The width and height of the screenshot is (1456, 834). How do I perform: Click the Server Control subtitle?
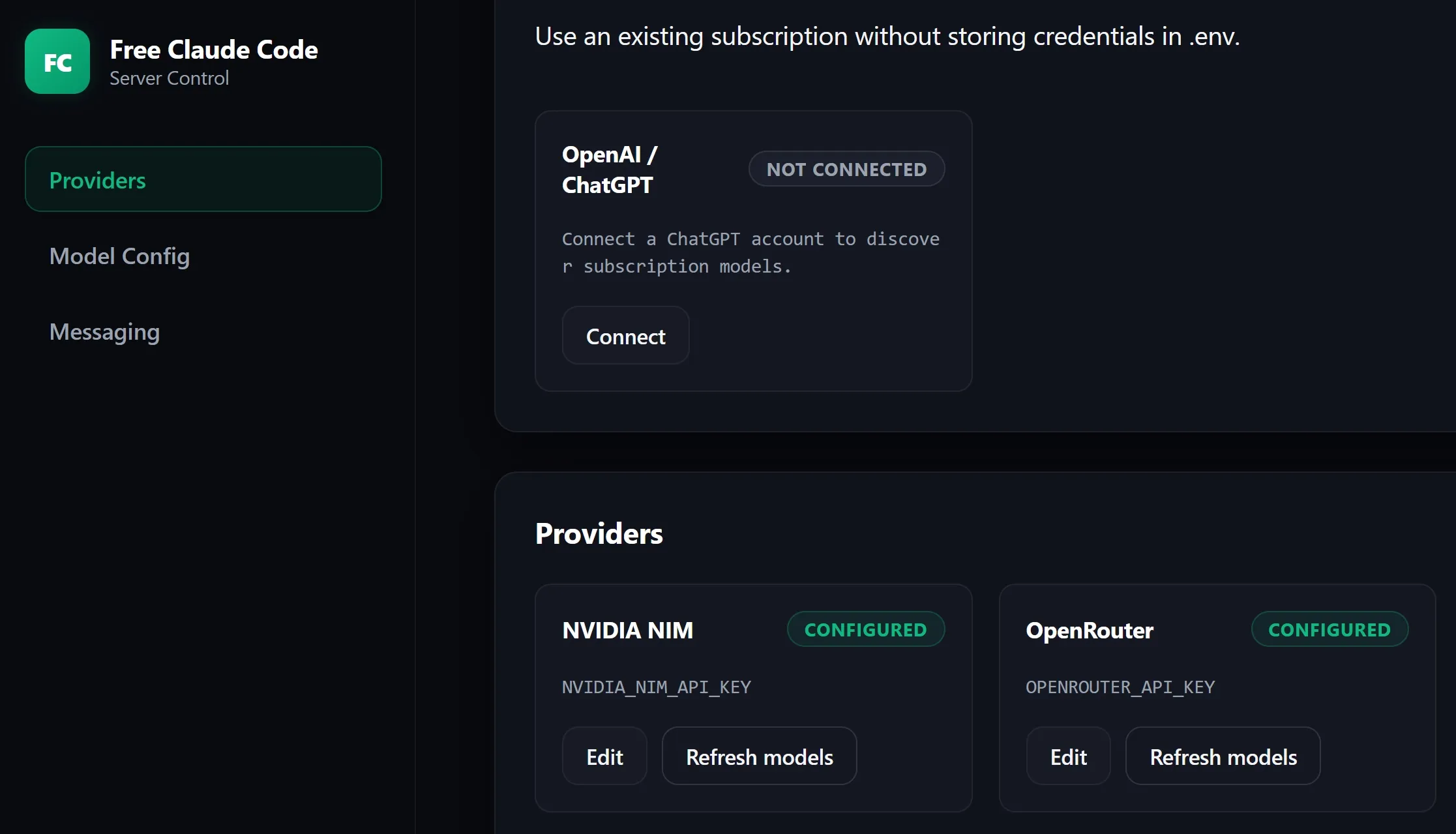pos(169,78)
